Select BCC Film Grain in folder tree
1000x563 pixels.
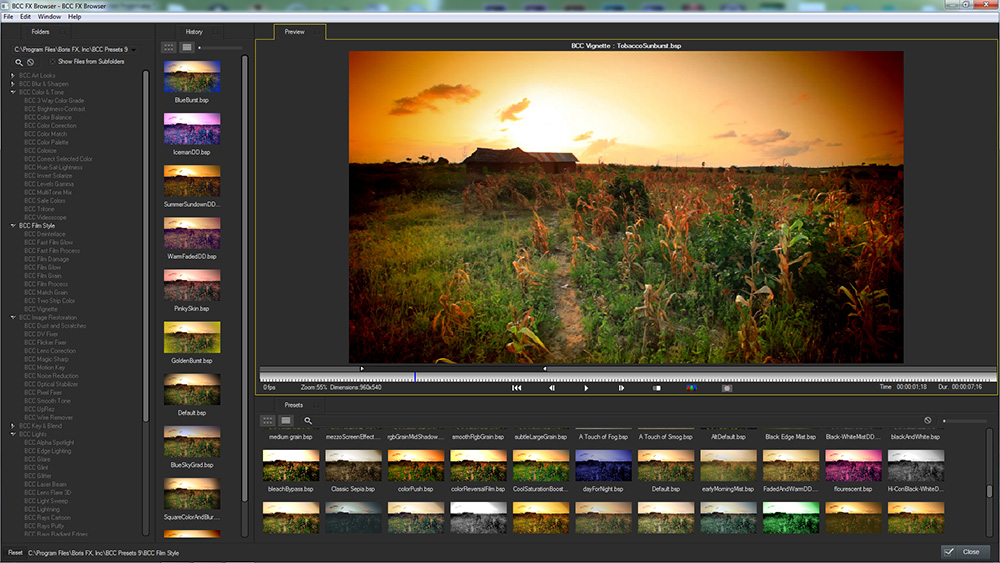click(x=43, y=276)
